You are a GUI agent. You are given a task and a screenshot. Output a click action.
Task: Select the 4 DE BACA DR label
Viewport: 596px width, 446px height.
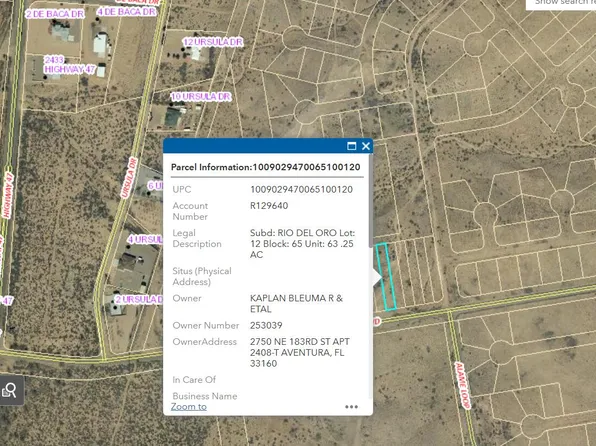point(126,12)
